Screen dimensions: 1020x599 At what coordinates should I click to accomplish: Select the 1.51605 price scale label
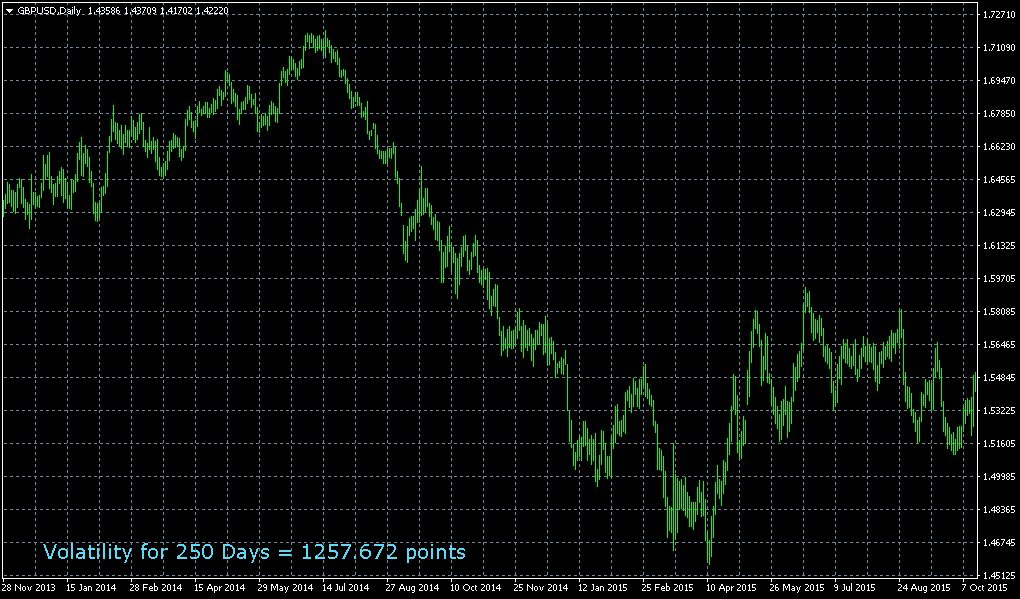click(x=1000, y=444)
